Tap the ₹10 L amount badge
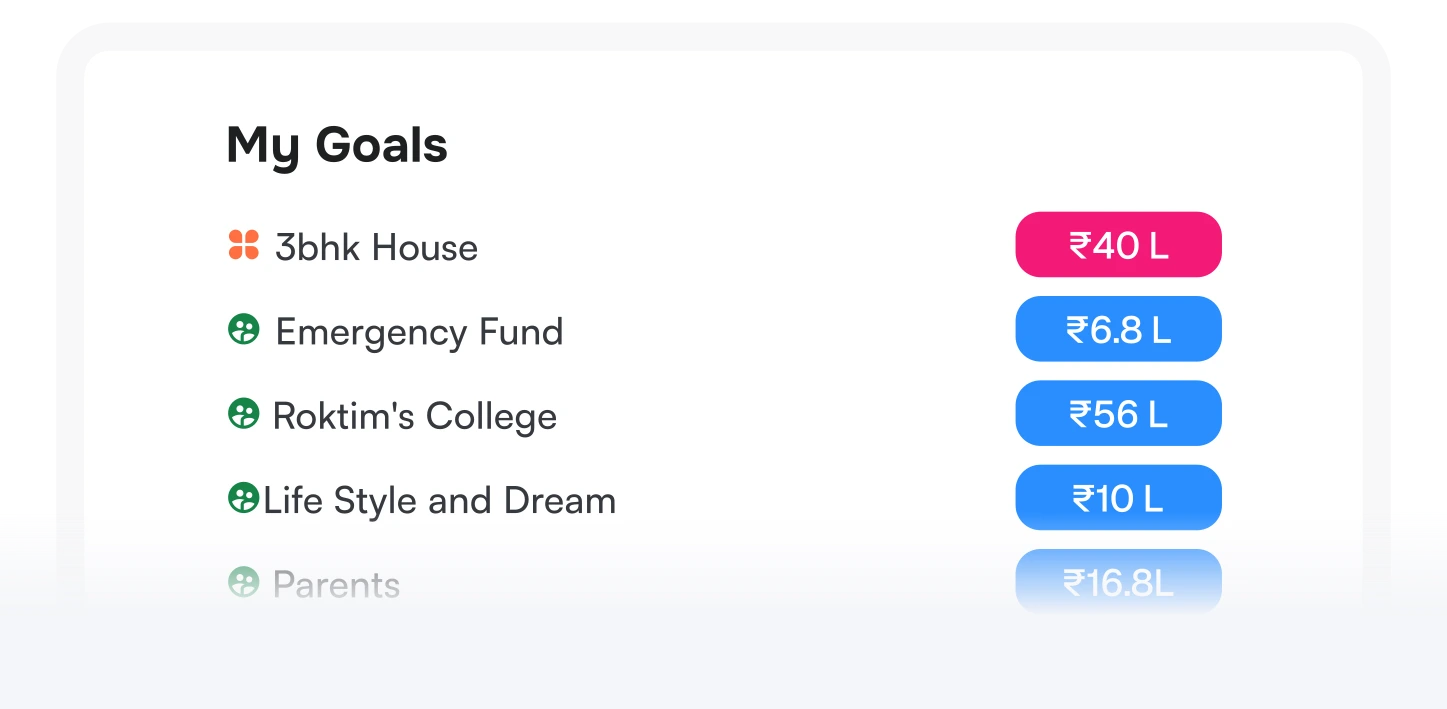Screen dimensions: 1447x709 coord(1118,498)
